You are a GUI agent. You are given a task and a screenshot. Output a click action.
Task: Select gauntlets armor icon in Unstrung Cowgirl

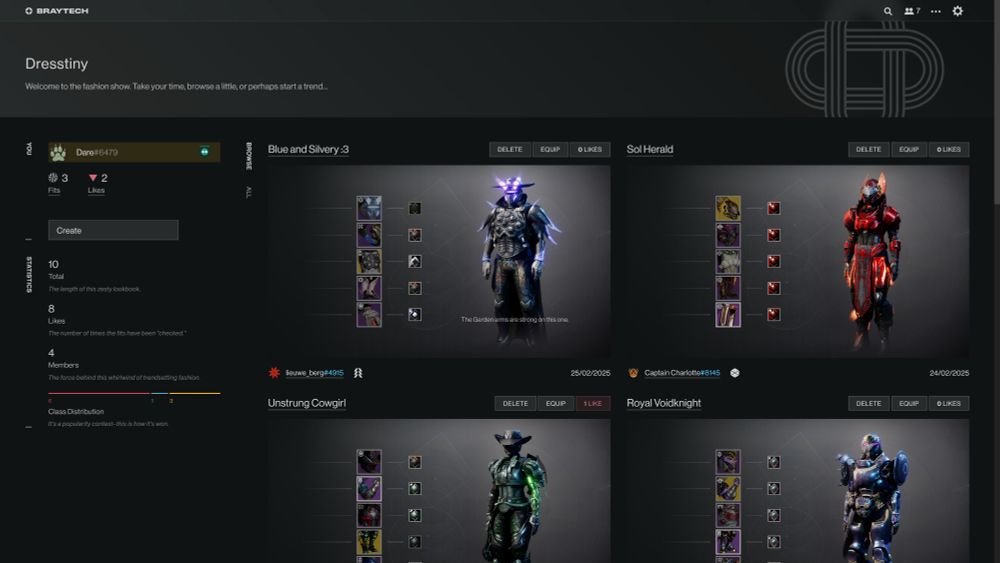[x=369, y=488]
